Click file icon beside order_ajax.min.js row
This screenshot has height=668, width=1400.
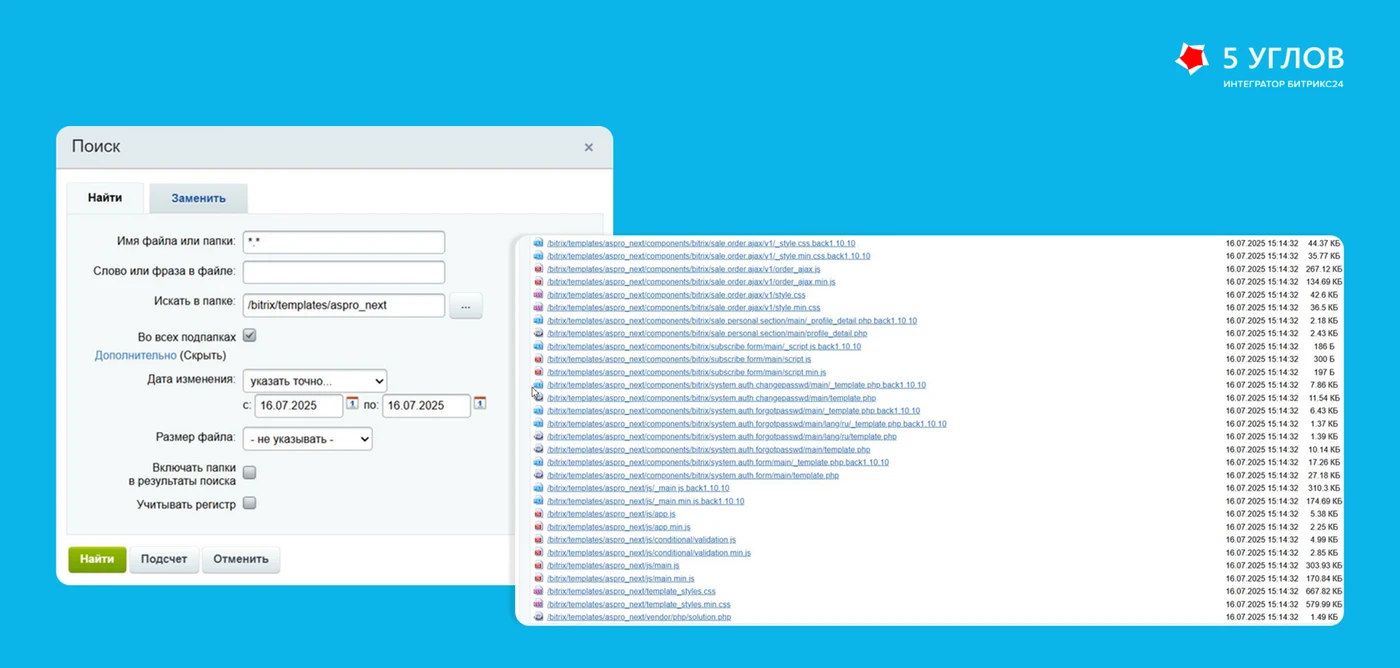538,282
